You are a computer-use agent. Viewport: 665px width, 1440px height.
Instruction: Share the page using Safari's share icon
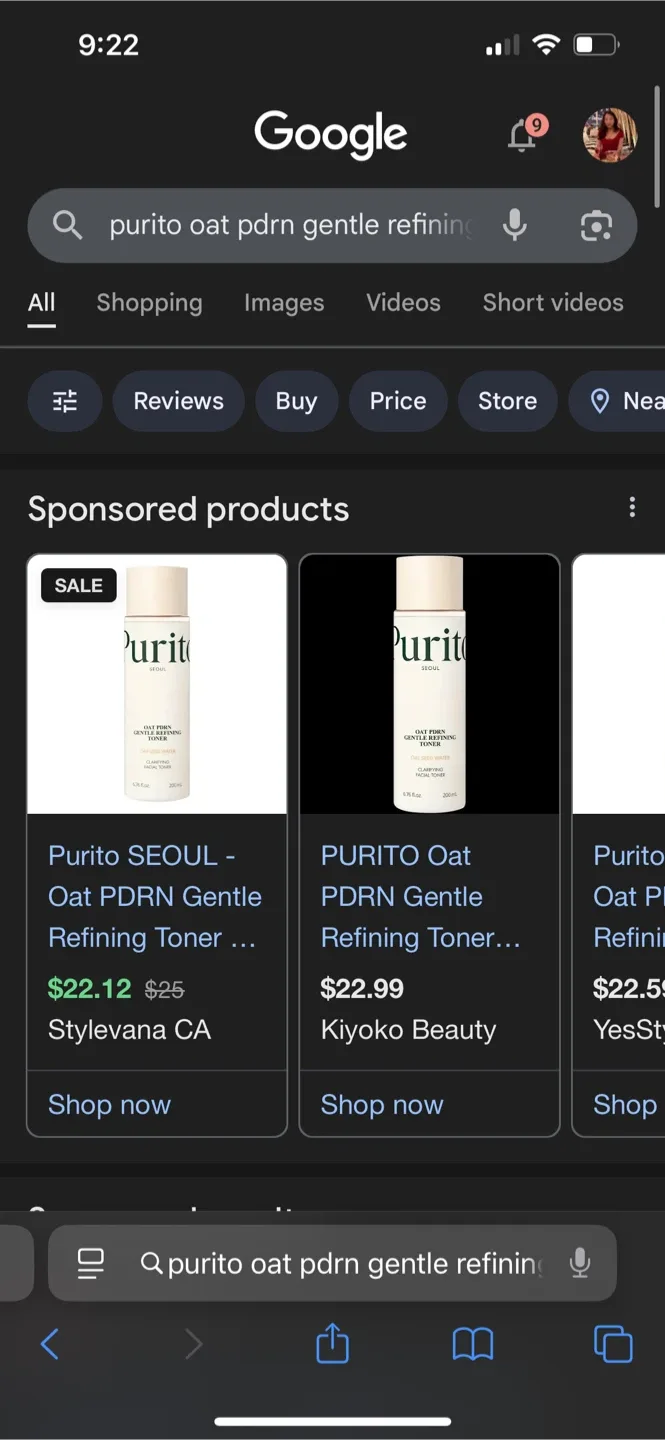332,1344
